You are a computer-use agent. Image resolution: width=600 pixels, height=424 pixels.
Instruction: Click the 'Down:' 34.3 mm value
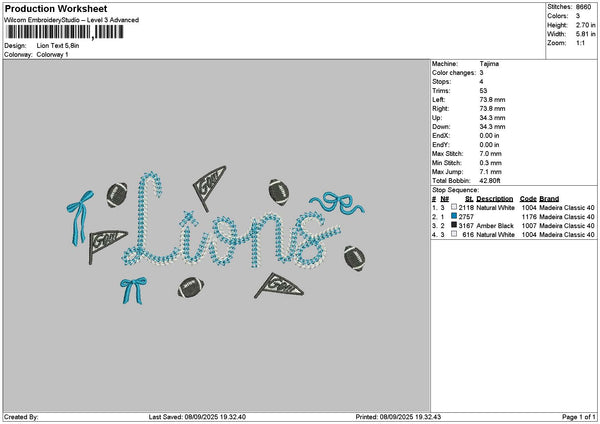pyautogui.click(x=492, y=127)
